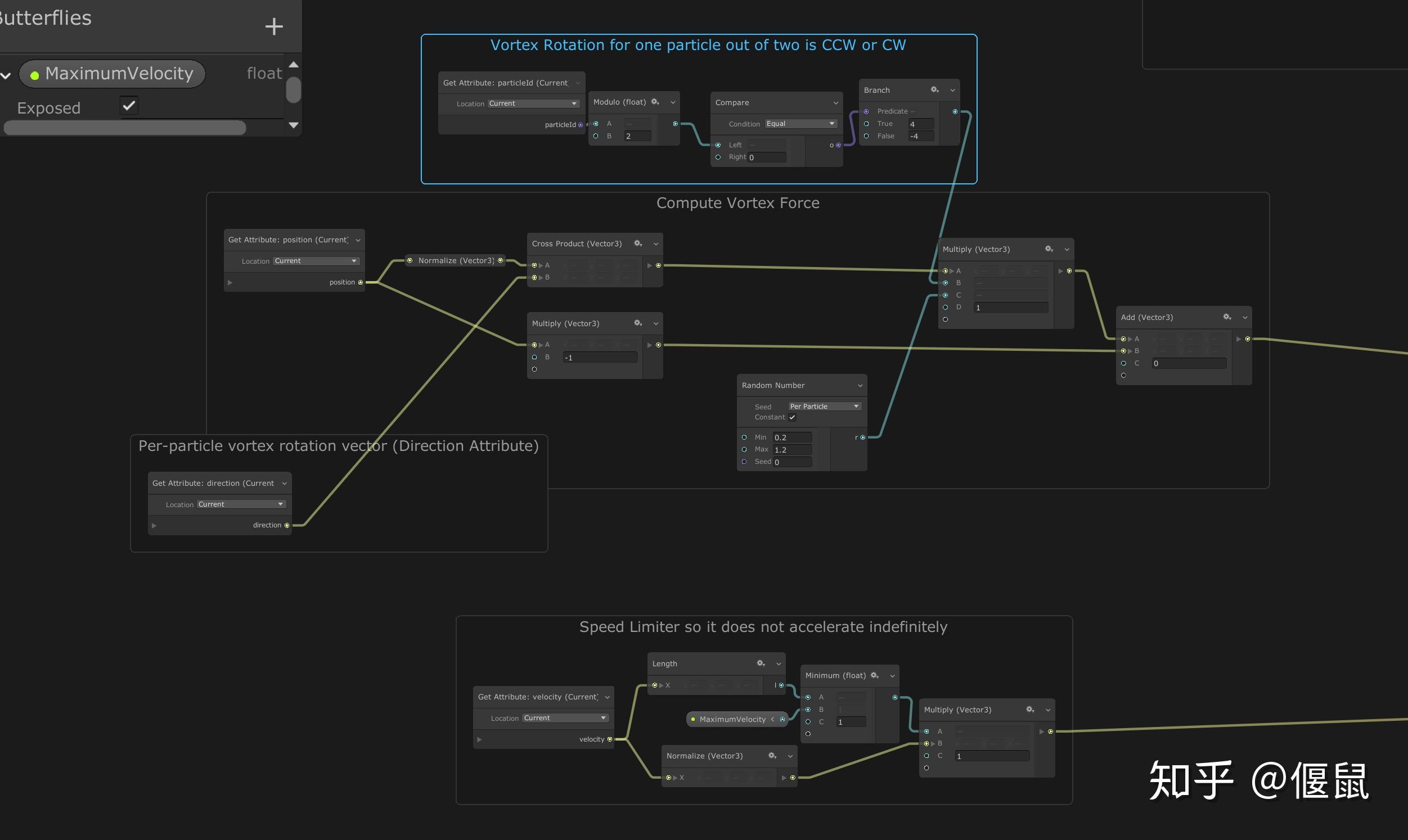Click the gear icon on the Length node

[761, 663]
